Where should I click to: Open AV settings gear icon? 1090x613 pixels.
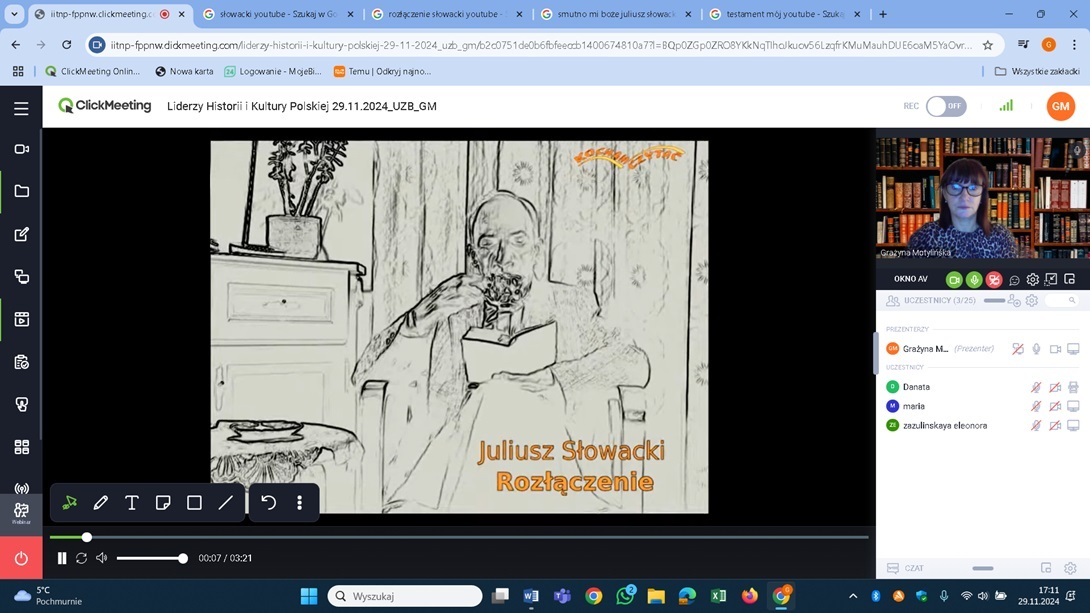[1032, 279]
